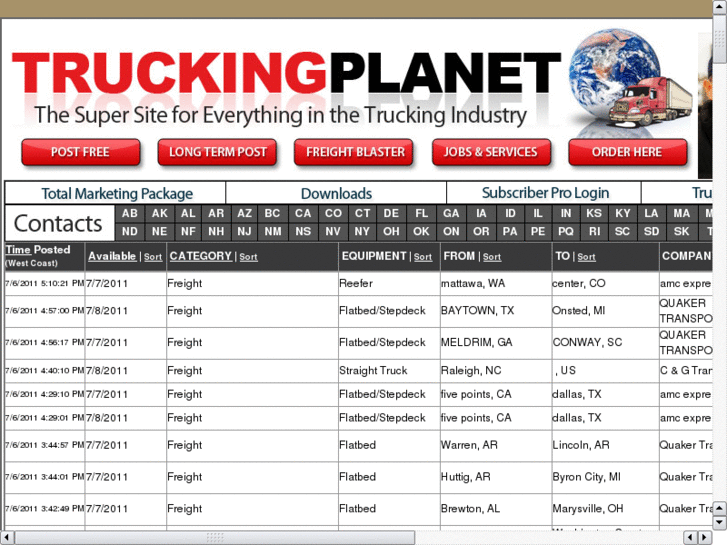727x545 pixels.
Task: Choose ON province contacts
Action: [x=451, y=231]
